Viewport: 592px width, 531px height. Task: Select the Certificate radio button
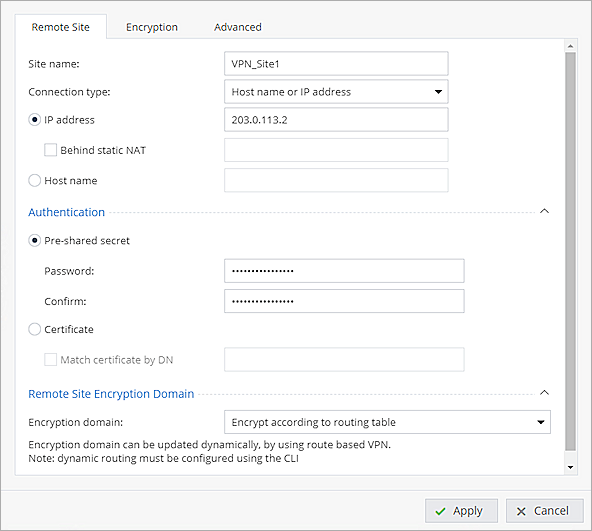point(34,329)
